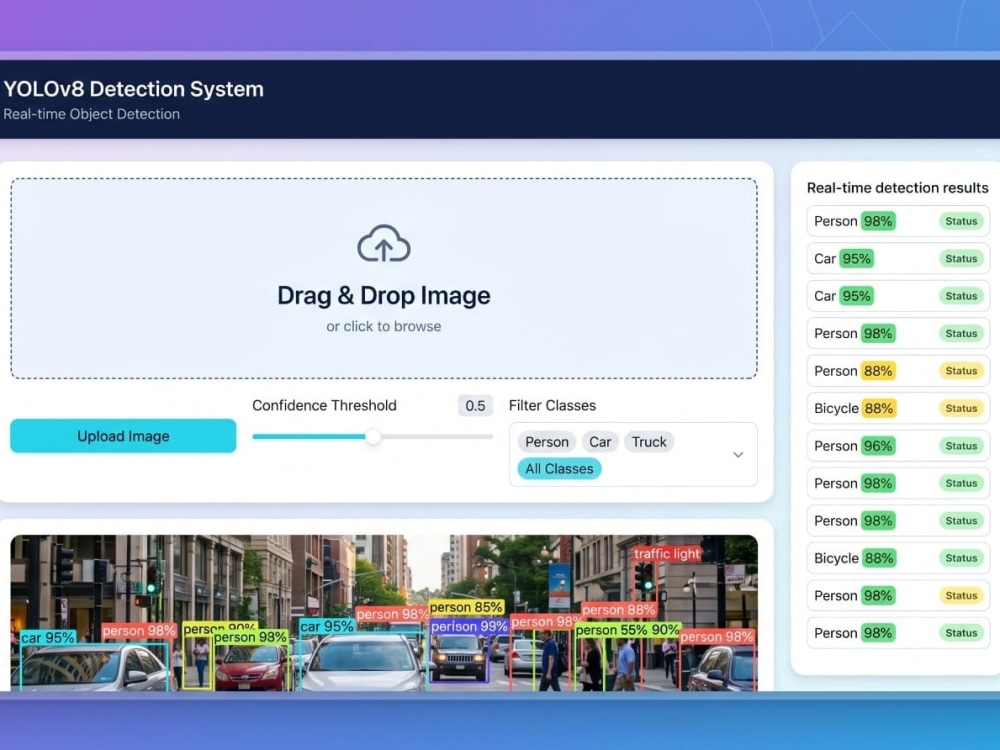Select Bicycle row with green 88% badge
The height and width of the screenshot is (750, 1000).
pyautogui.click(x=898, y=558)
